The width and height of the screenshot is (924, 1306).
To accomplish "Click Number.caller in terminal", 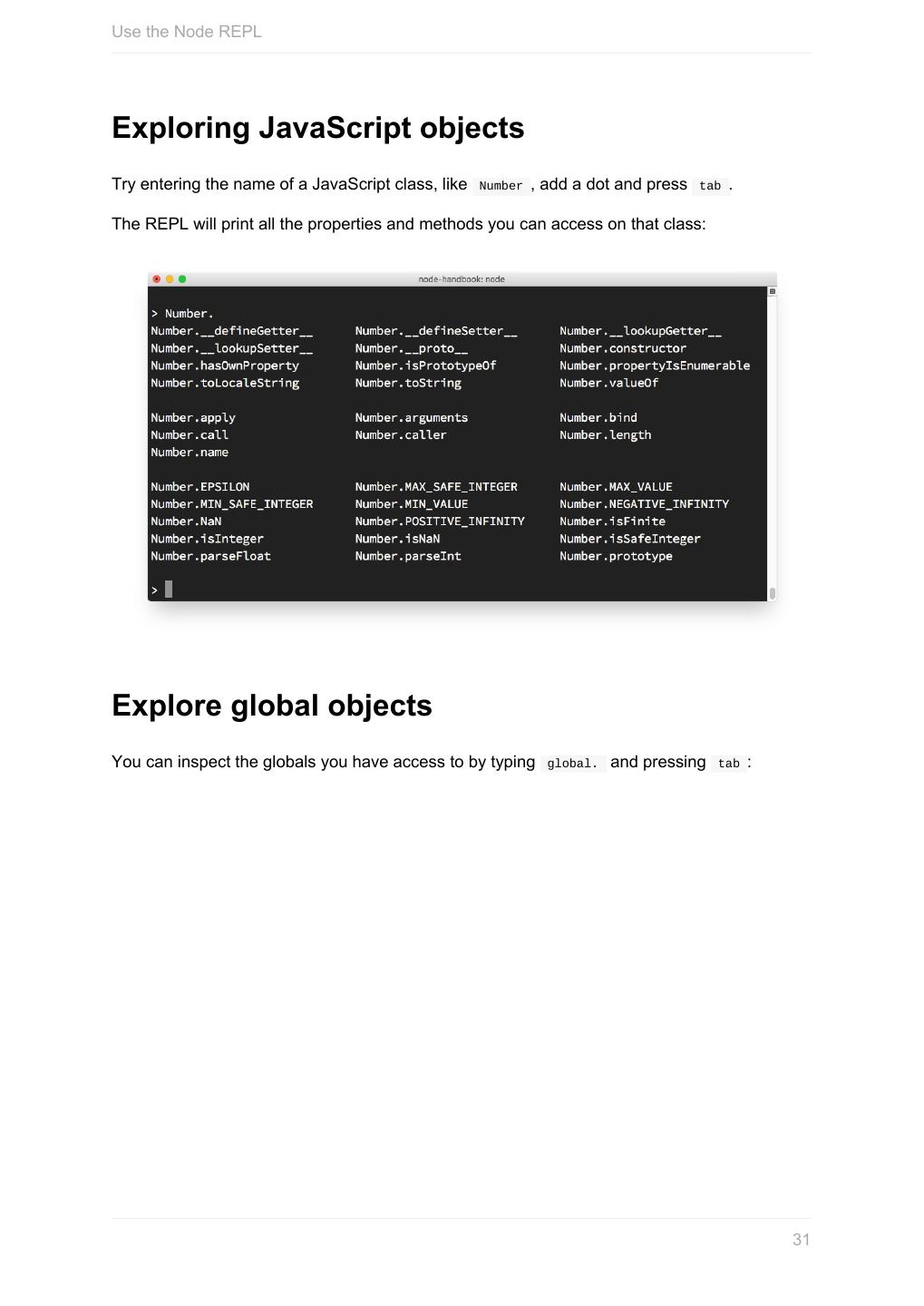I will (401, 435).
